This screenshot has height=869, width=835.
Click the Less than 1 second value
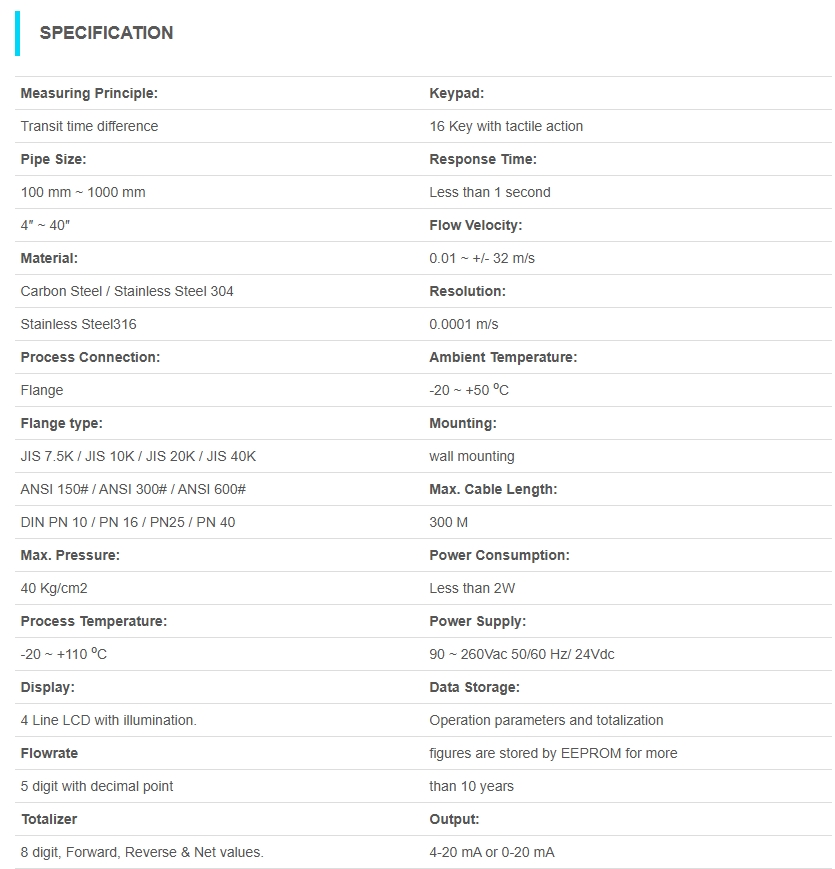pos(490,192)
